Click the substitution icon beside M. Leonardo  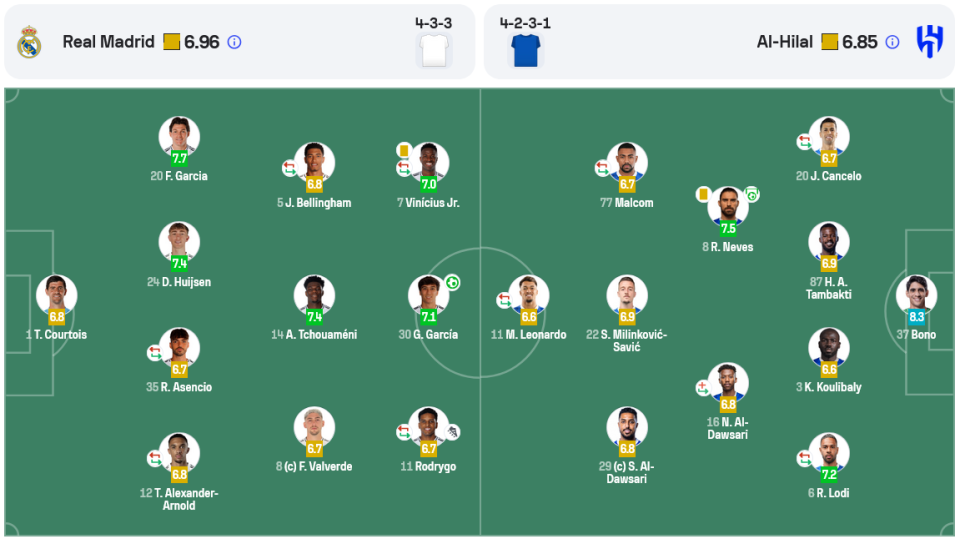tap(504, 300)
